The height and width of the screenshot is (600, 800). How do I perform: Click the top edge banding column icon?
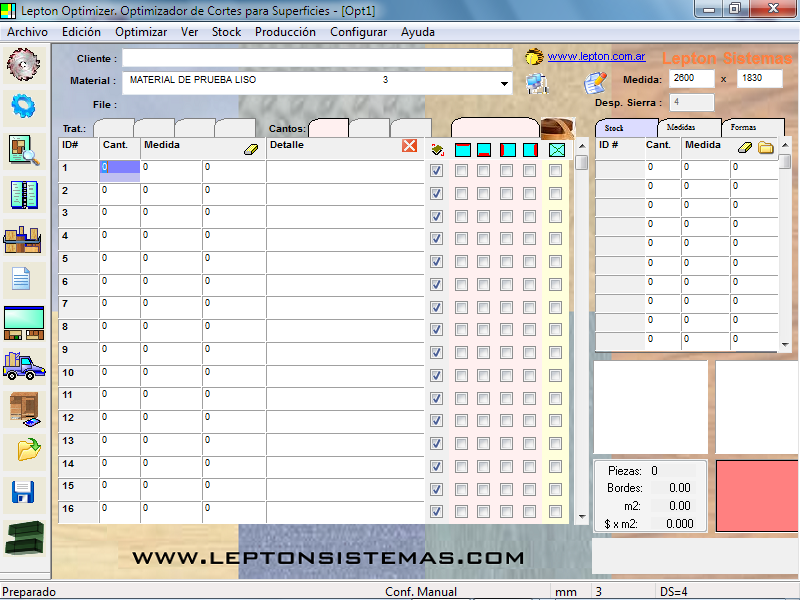[462, 150]
